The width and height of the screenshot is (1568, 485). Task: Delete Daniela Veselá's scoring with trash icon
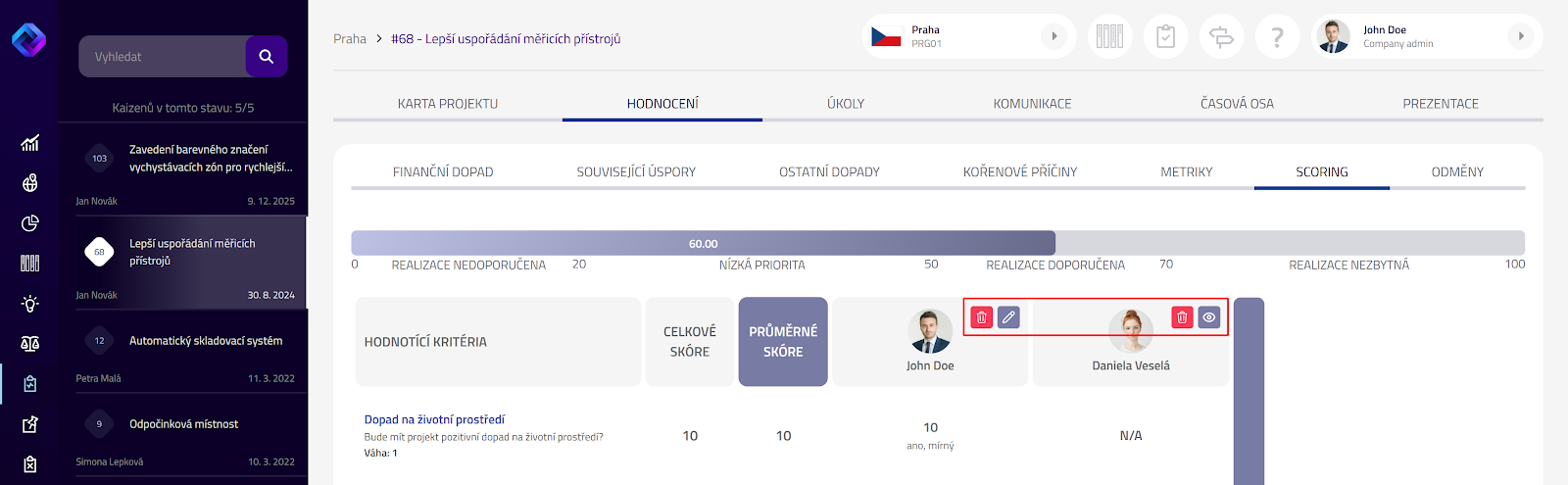point(1182,317)
